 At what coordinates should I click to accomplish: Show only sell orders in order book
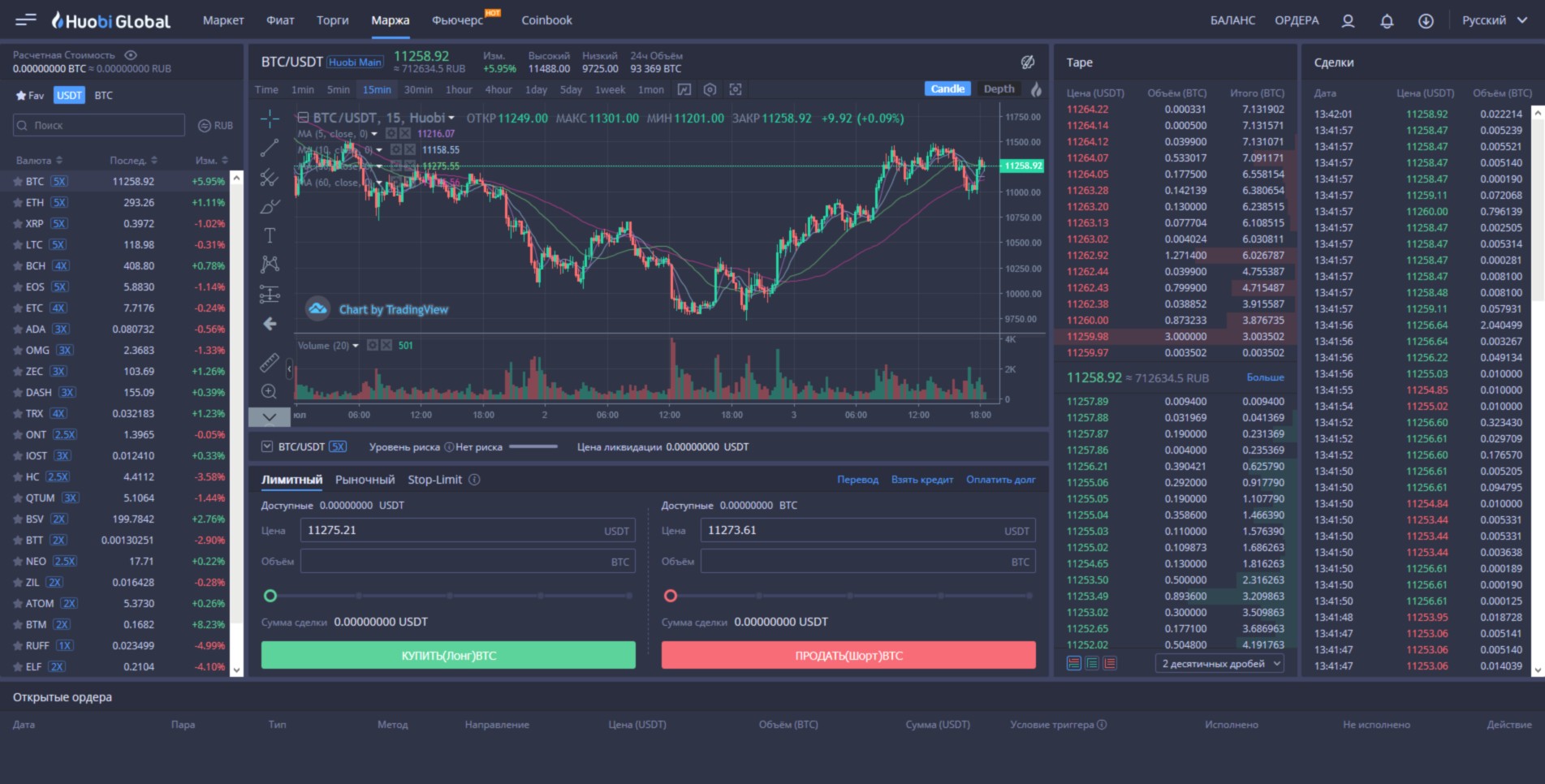(x=1110, y=663)
